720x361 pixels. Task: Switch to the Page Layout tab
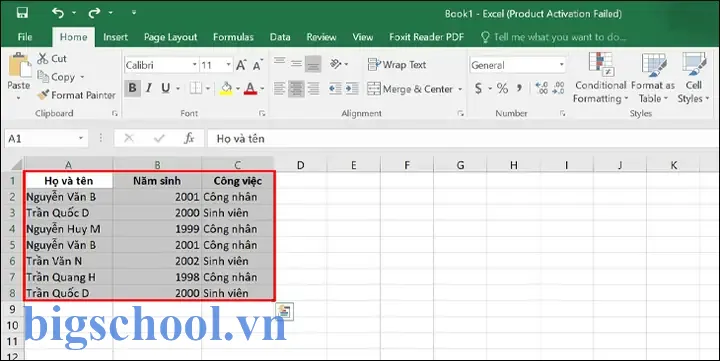[x=170, y=37]
